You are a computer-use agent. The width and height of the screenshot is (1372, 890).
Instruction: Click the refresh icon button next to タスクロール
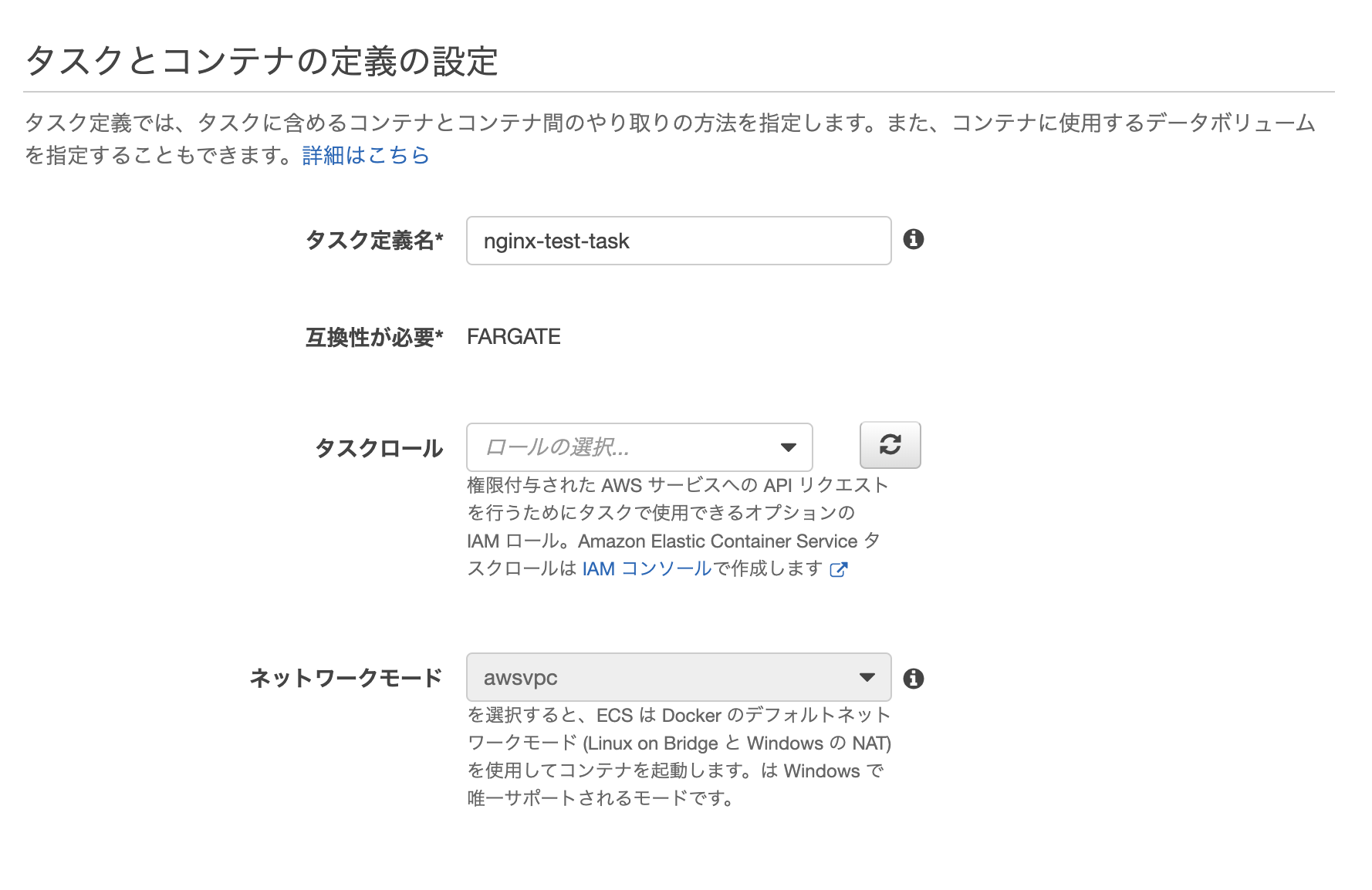tap(890, 445)
